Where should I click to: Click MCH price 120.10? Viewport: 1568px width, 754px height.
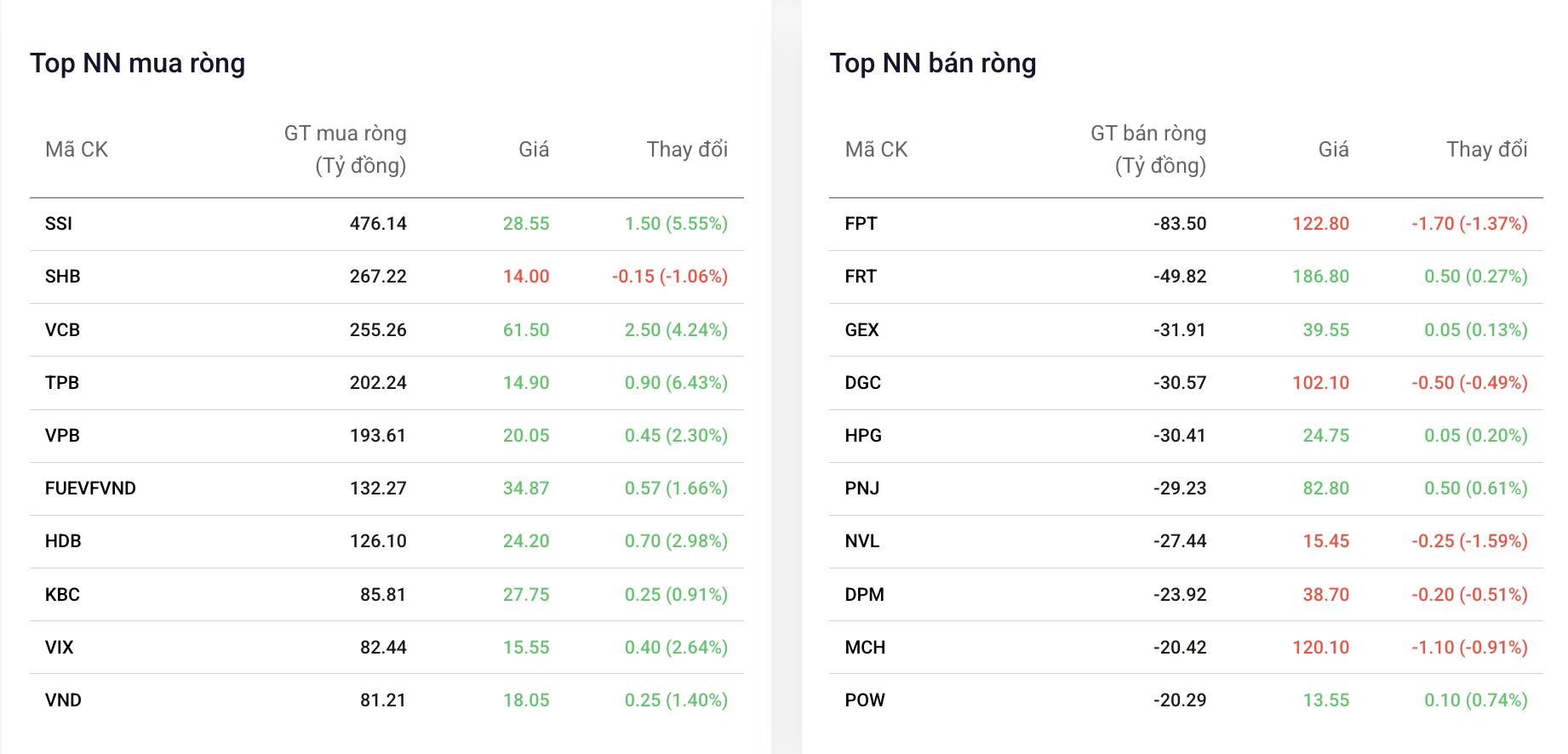(1320, 648)
